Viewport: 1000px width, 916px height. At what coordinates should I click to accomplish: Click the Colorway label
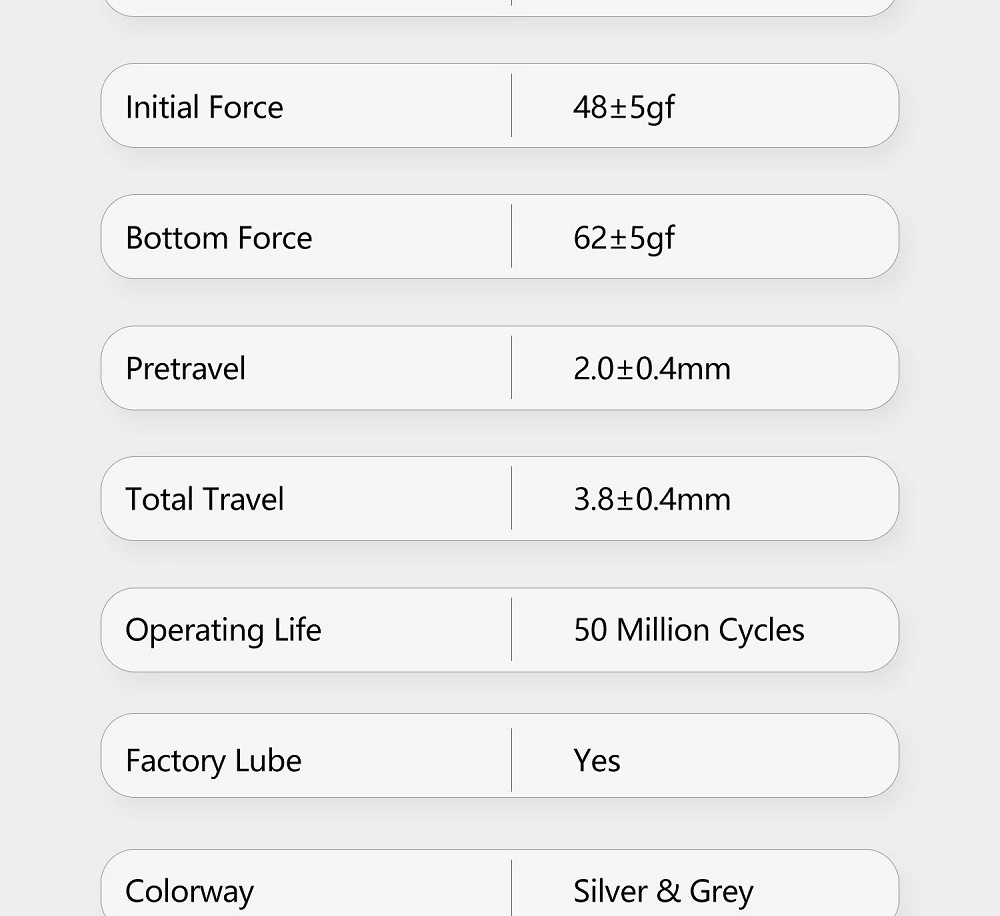pyautogui.click(x=190, y=891)
